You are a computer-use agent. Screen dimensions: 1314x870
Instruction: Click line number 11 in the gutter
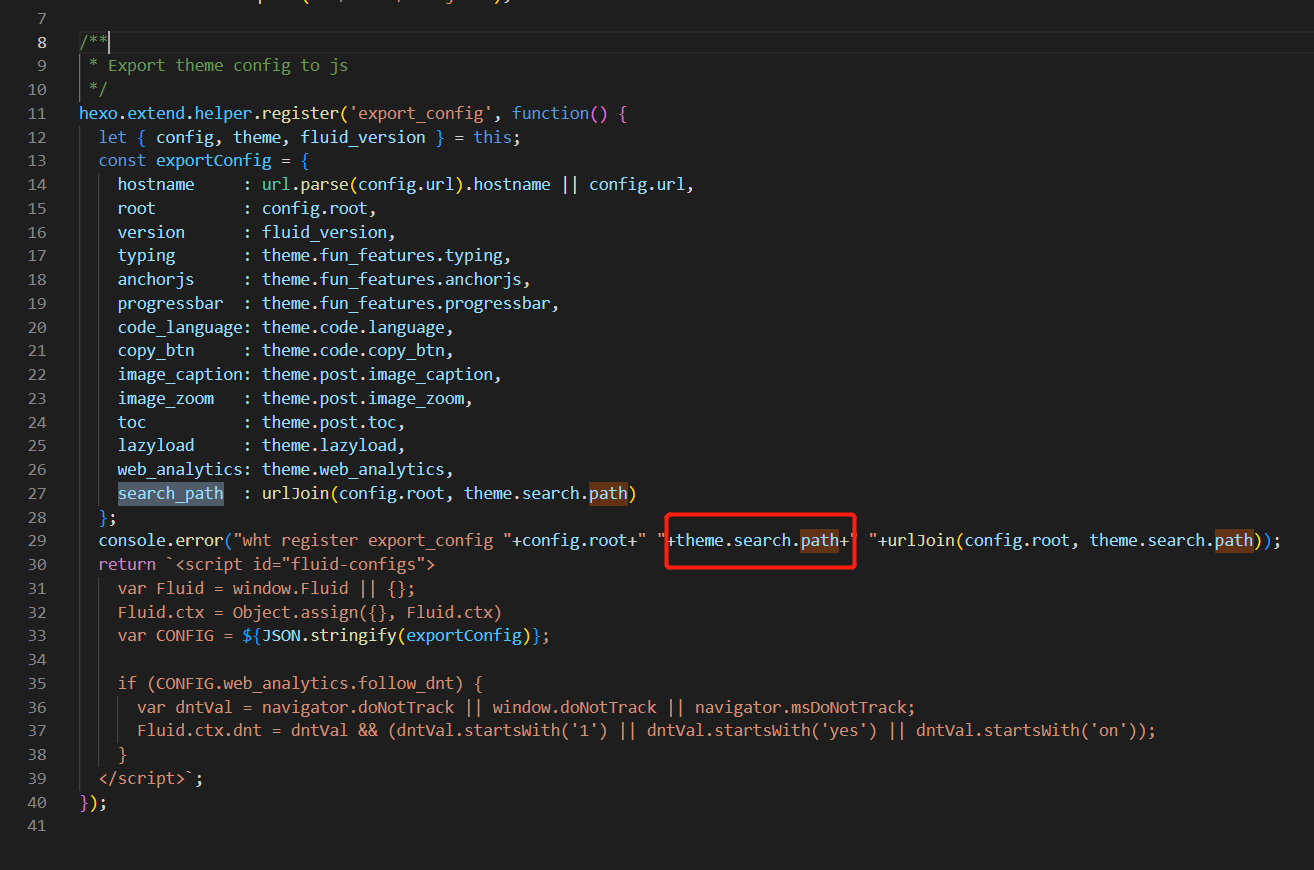(x=36, y=113)
